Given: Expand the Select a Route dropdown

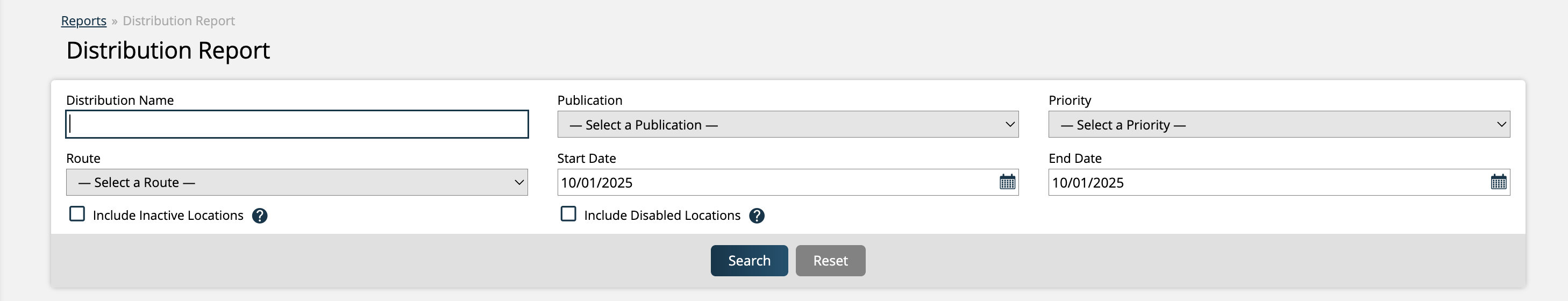Looking at the screenshot, I should [297, 182].
